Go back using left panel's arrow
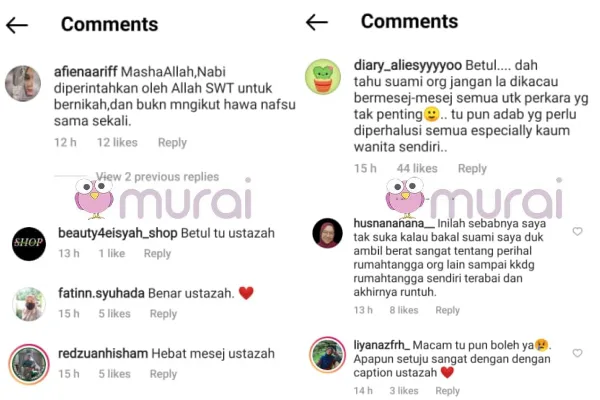600x400 pixels. pos(17,26)
